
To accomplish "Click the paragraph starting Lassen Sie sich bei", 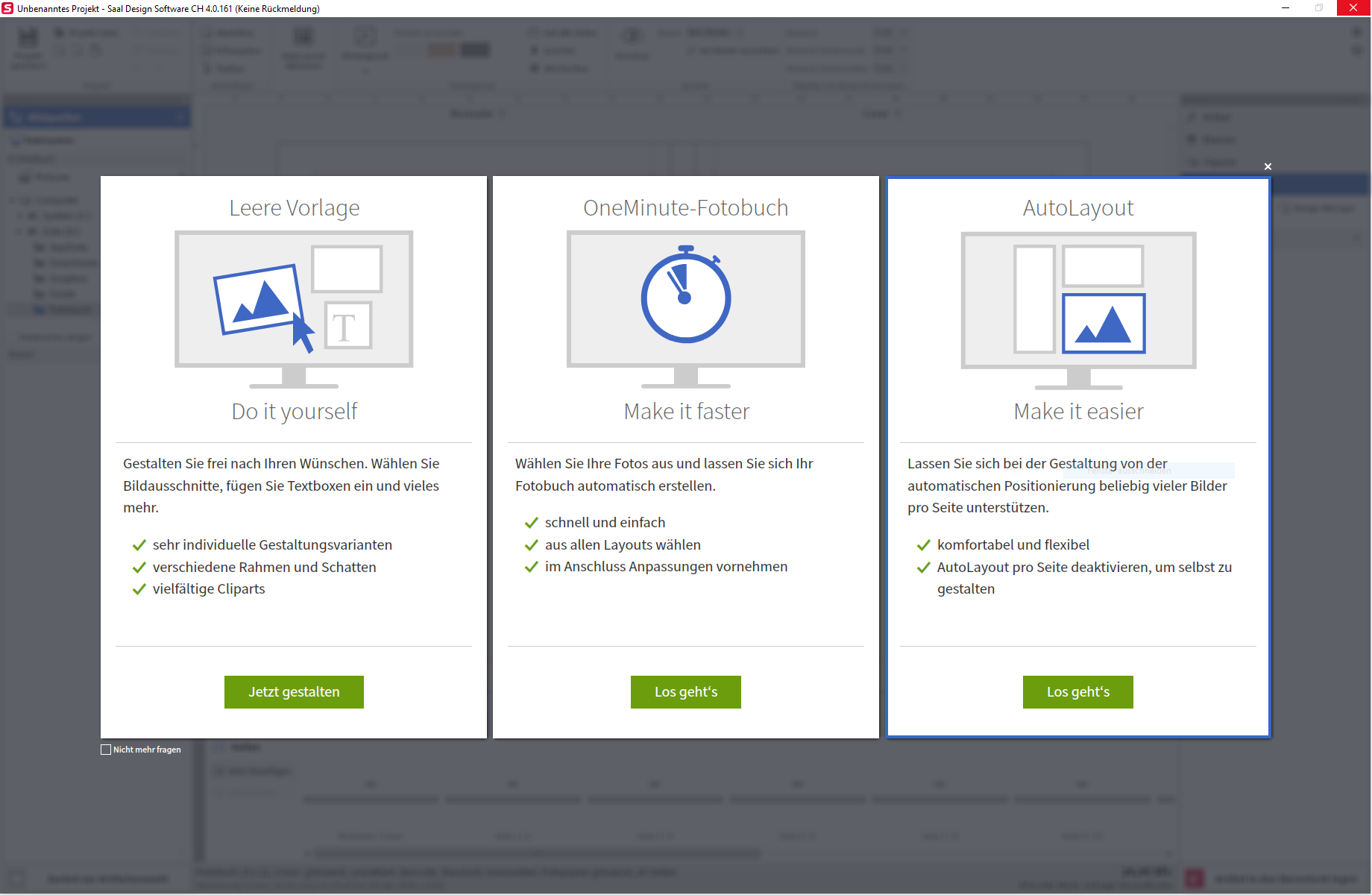I will (1067, 486).
